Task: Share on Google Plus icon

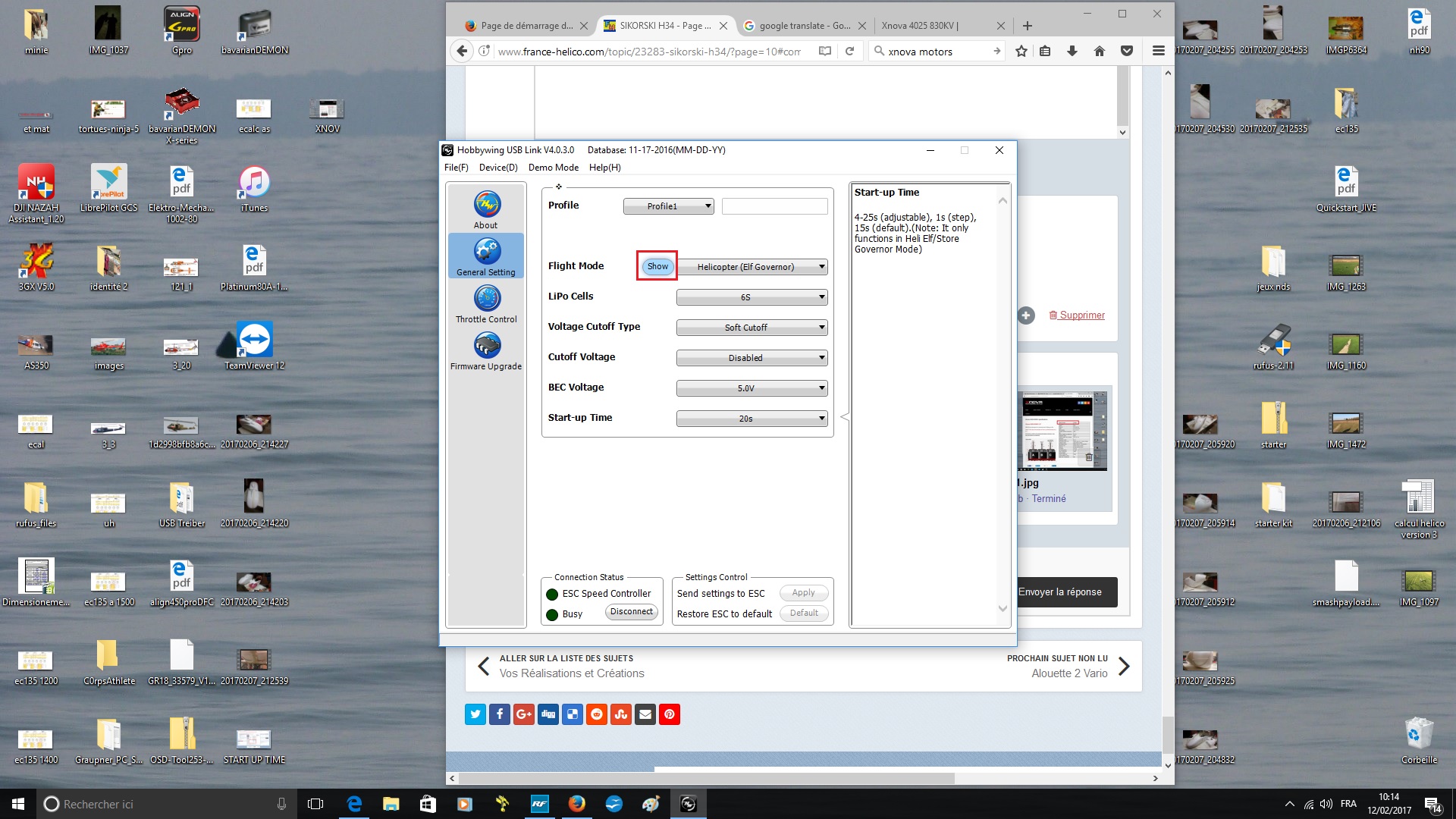Action: [524, 714]
